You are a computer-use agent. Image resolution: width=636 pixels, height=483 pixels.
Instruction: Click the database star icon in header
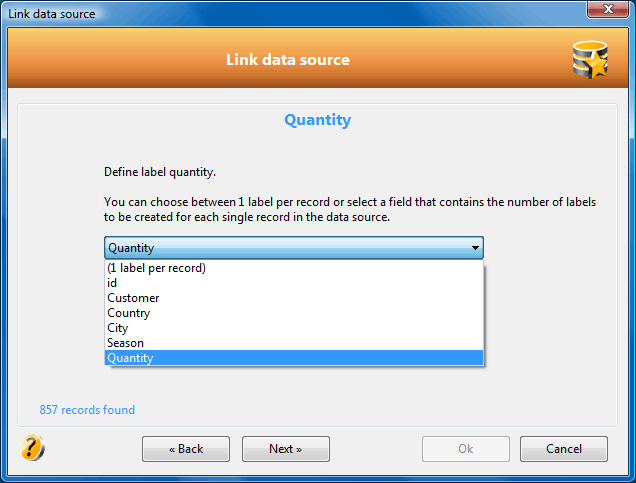tap(590, 60)
